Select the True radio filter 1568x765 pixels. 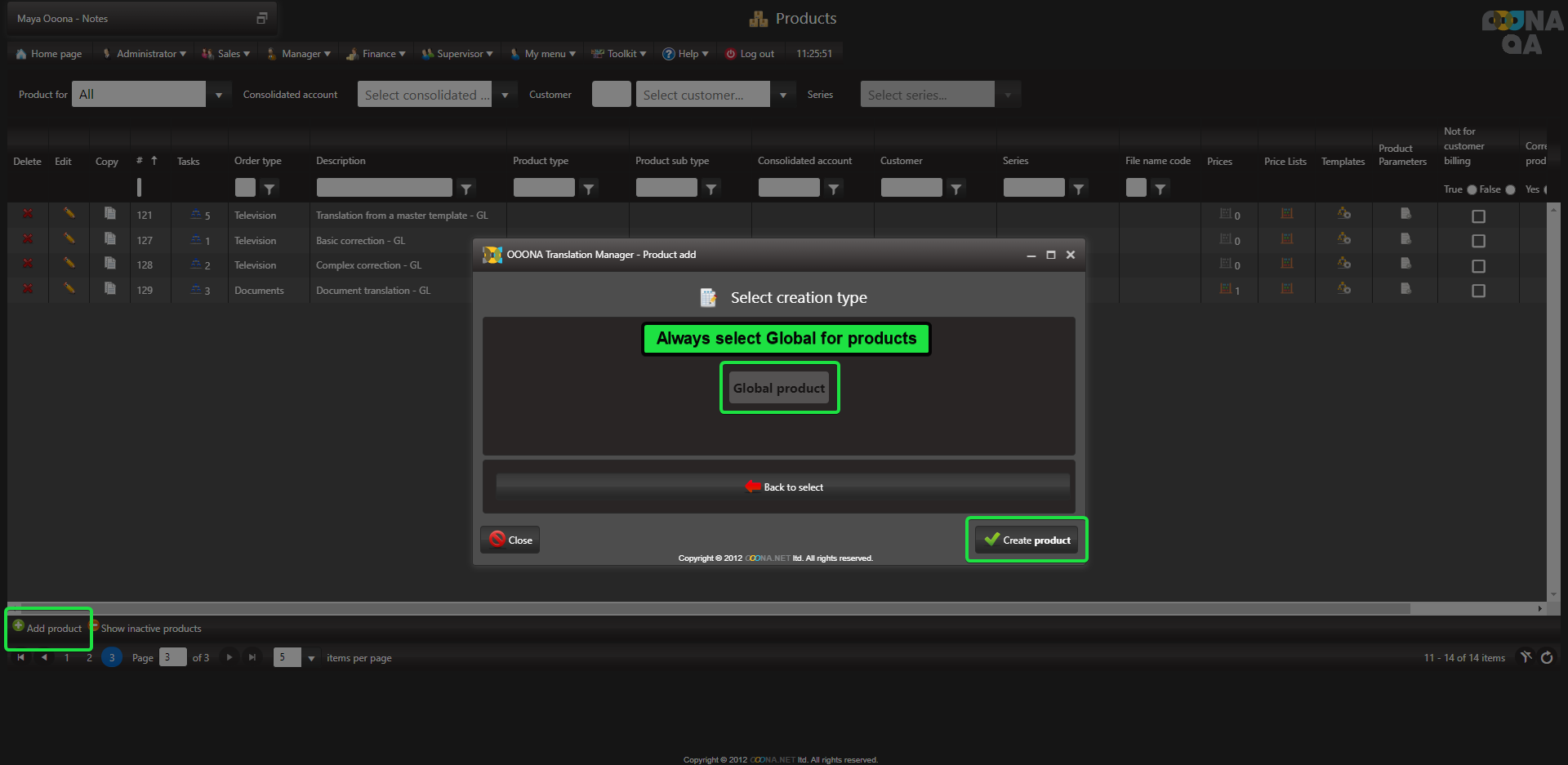tap(1472, 189)
